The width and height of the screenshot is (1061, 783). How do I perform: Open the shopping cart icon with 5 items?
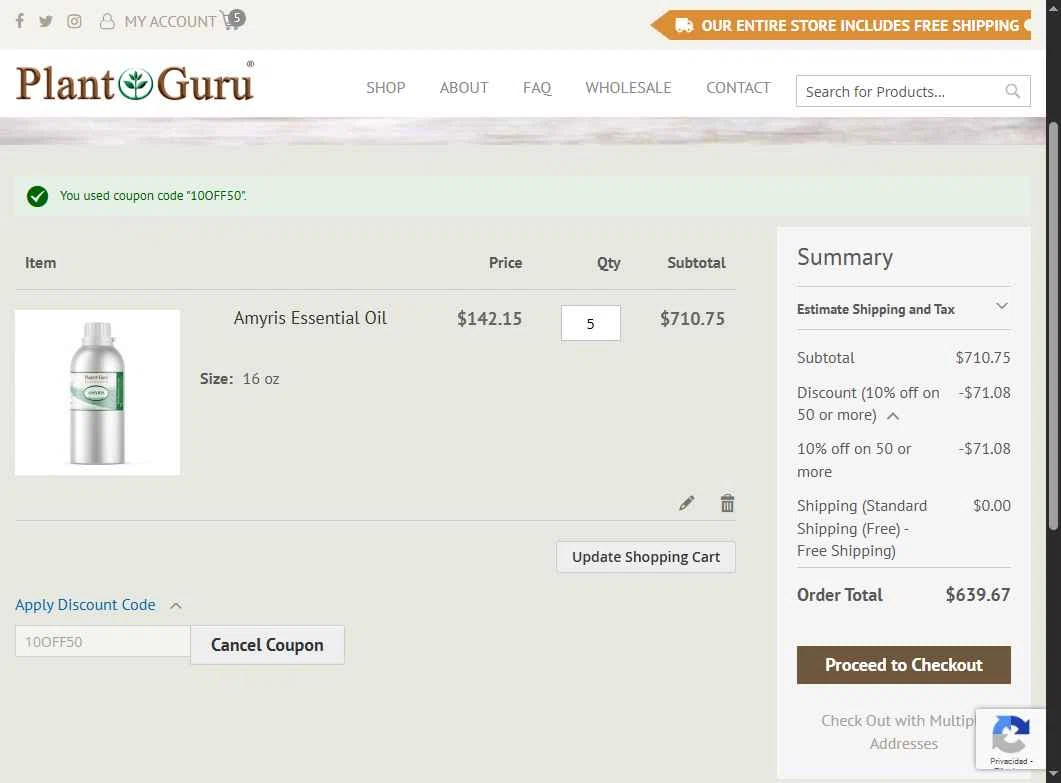[233, 20]
